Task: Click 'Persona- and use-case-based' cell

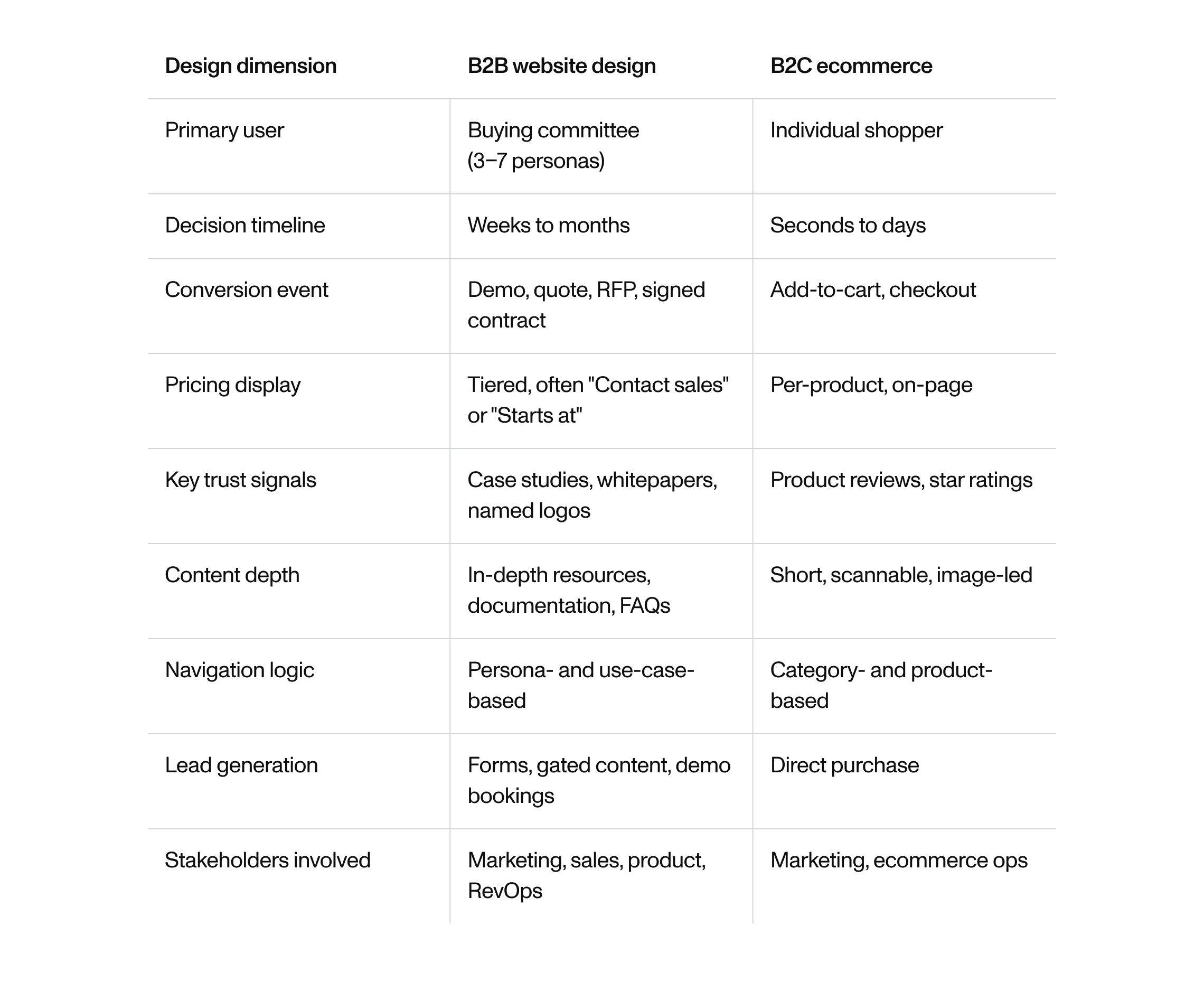Action: 581,686
